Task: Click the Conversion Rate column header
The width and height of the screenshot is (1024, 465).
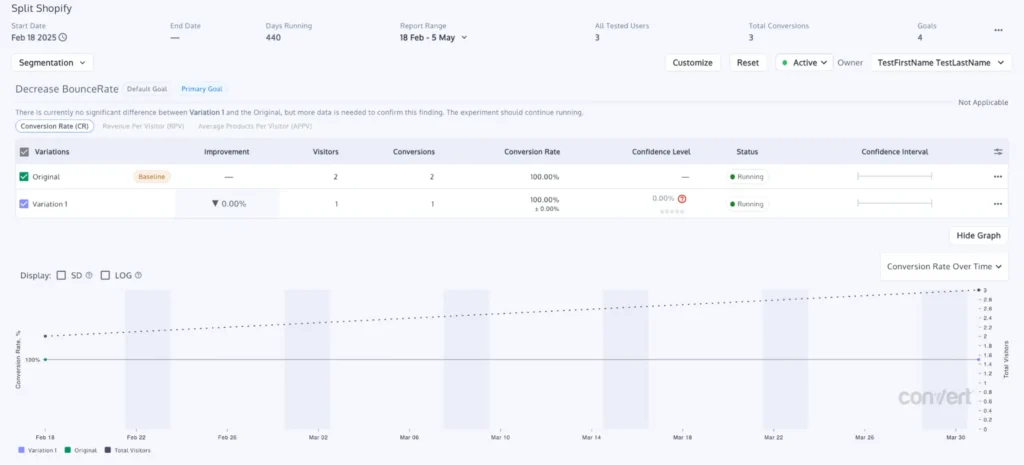Action: (x=532, y=152)
